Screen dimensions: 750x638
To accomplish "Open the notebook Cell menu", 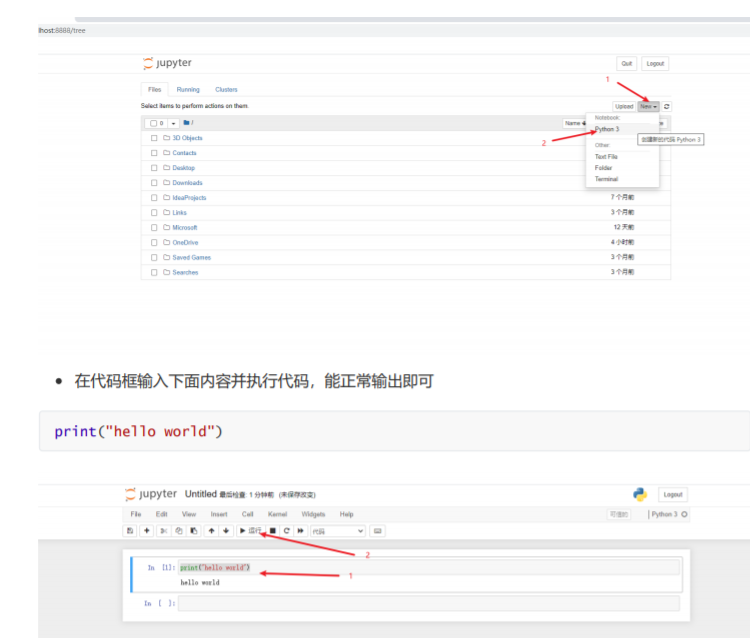I will 247,514.
